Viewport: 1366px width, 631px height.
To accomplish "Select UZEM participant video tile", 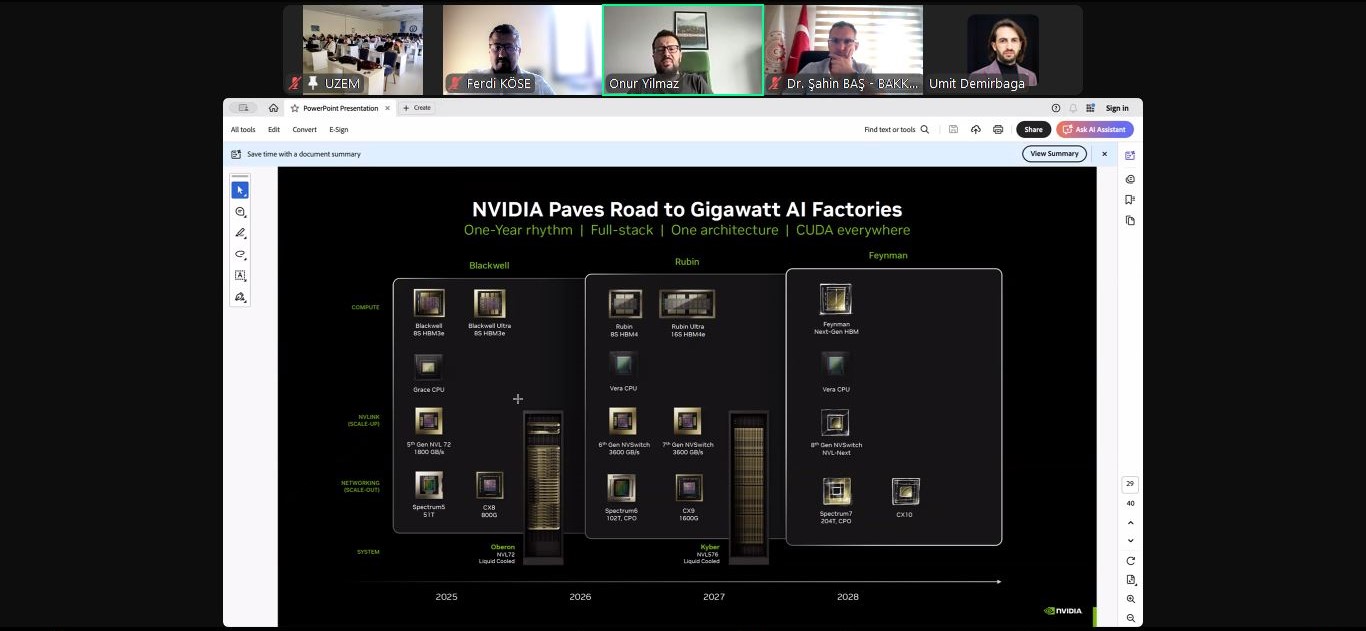I will [x=363, y=50].
